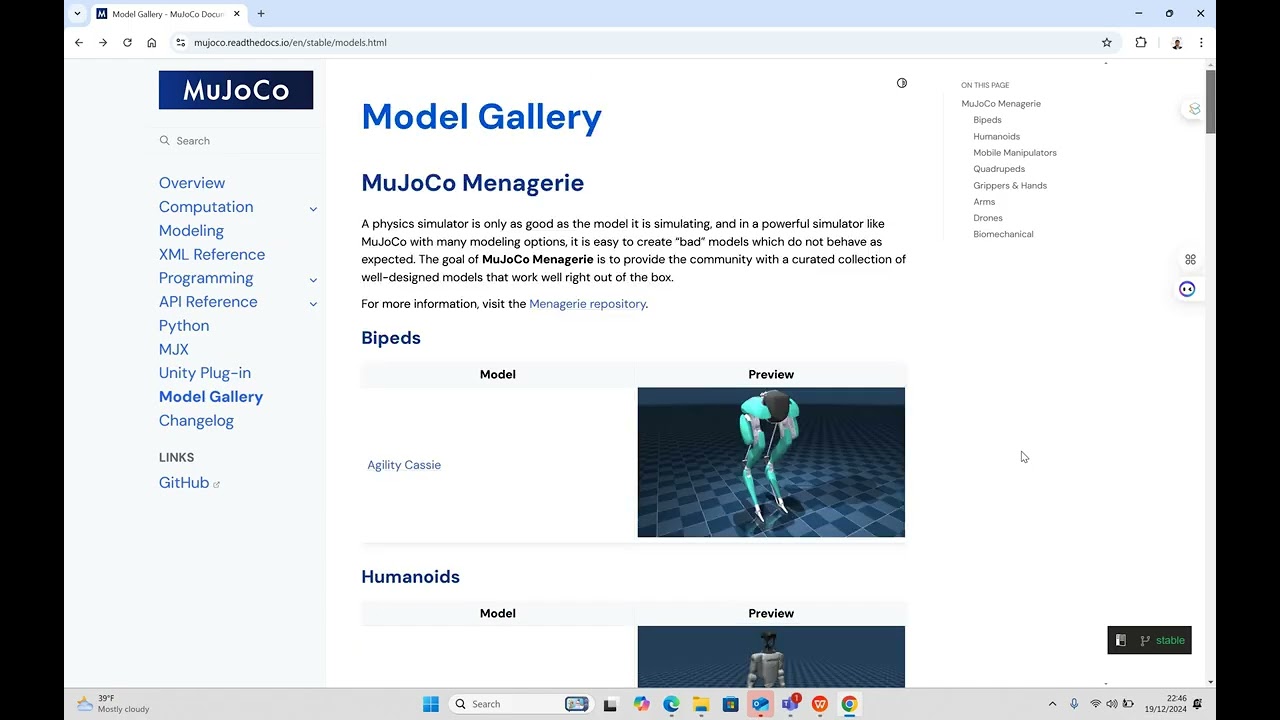
Task: Jump to Grippers & Hands section
Action: pos(1010,186)
